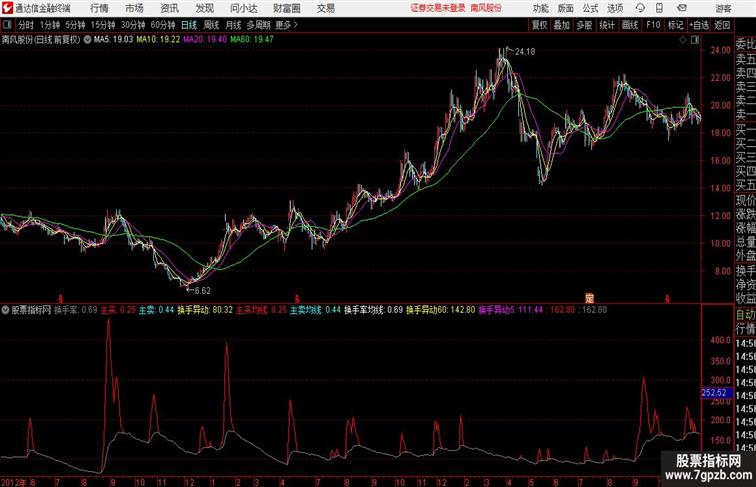Click the F10 toolbar button
The image size is (756, 487).
pos(653,25)
